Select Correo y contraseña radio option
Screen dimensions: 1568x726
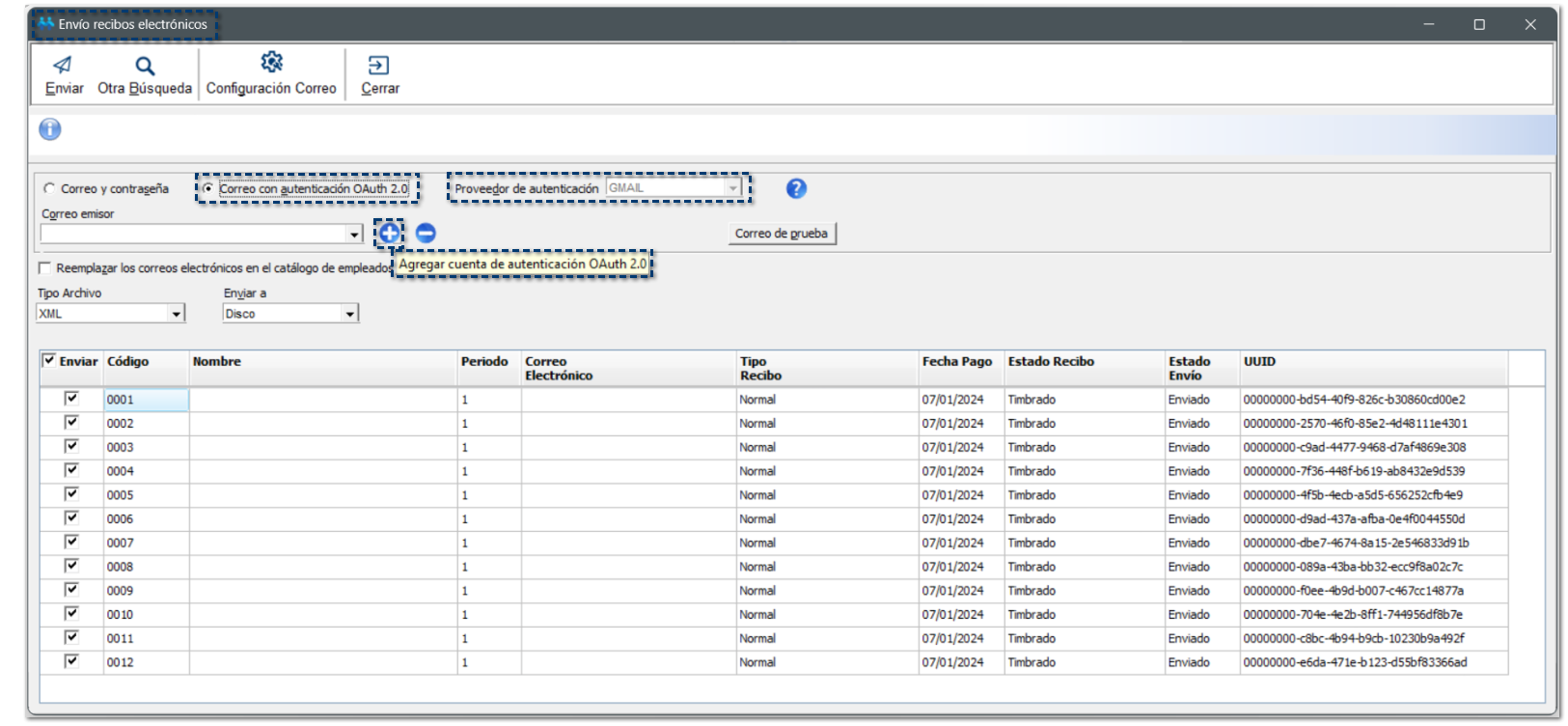coord(50,189)
